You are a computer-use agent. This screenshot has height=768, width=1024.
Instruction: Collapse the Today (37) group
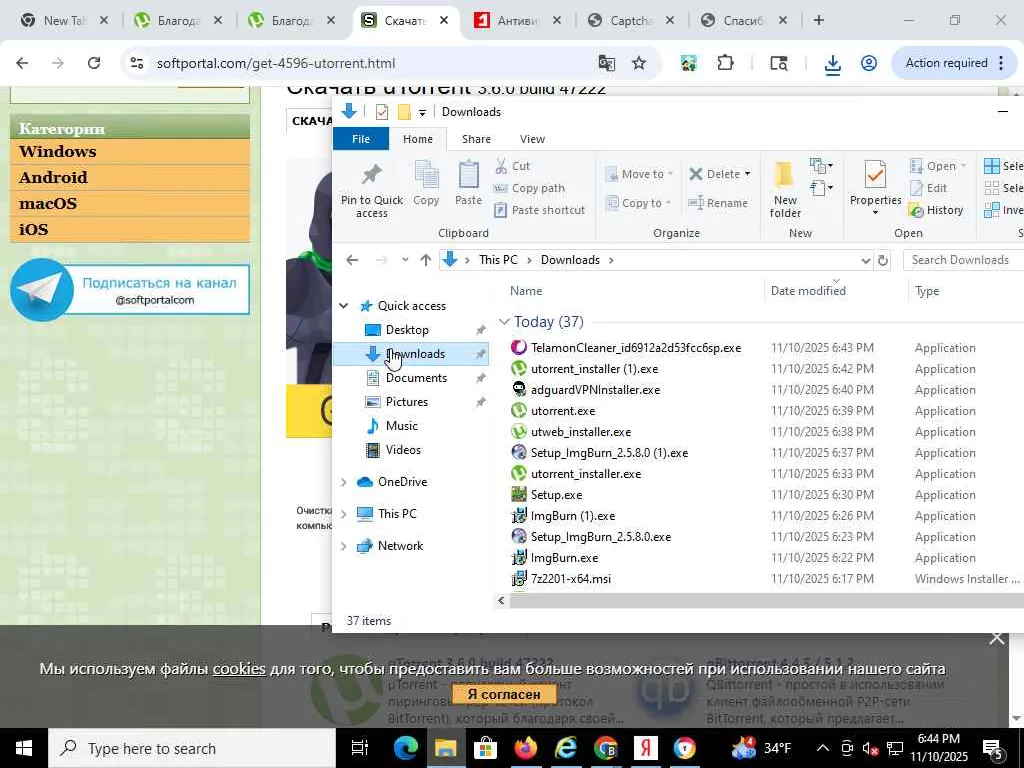[x=504, y=321]
